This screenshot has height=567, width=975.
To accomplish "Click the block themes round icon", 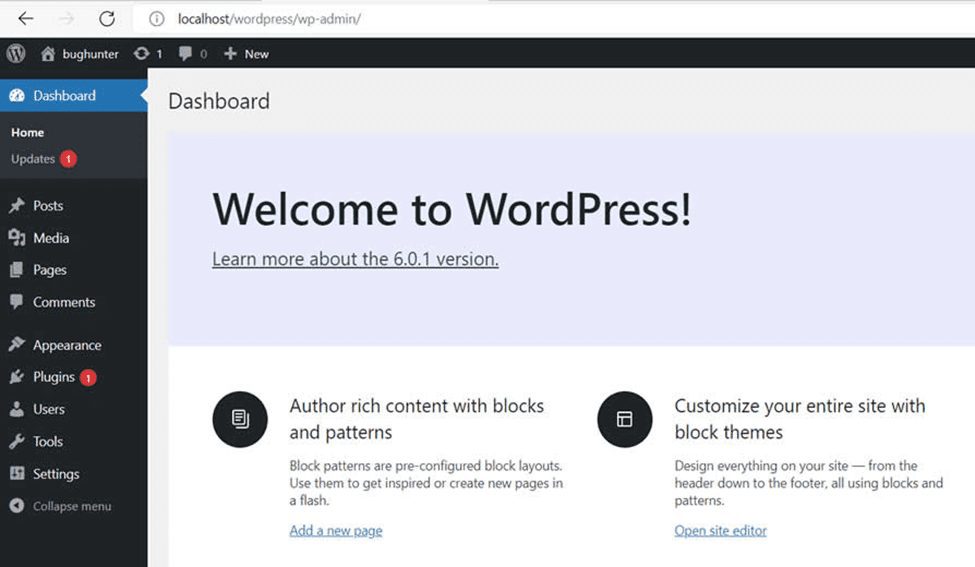I will coord(625,419).
